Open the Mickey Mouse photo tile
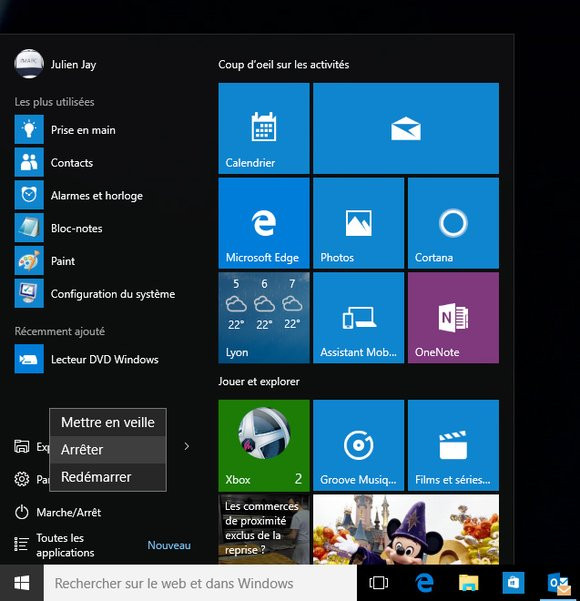Image resolution: width=580 pixels, height=601 pixels. [406, 529]
